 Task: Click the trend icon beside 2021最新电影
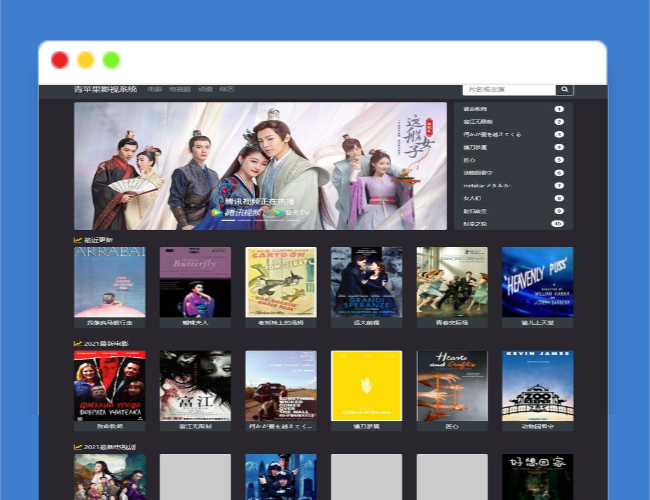coord(78,343)
